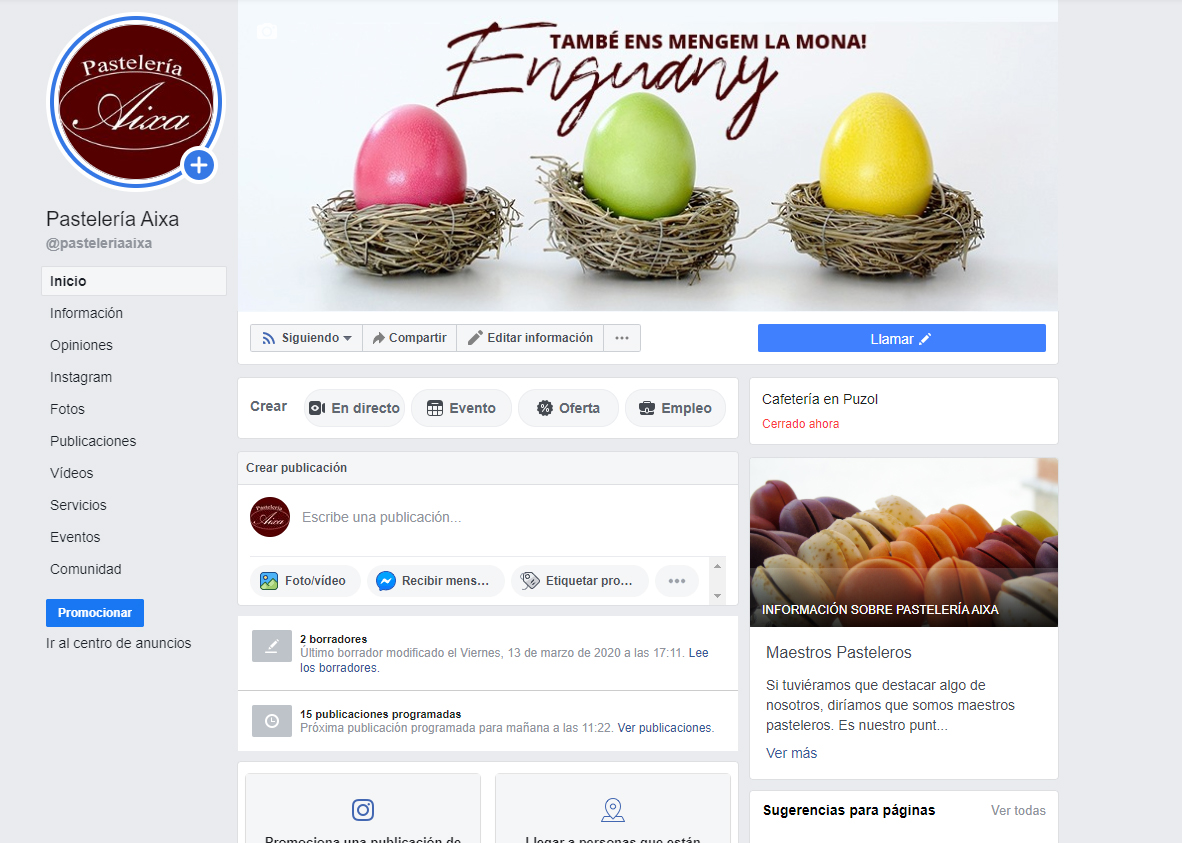Click the location pin icon card
The width and height of the screenshot is (1182, 843).
[x=613, y=810]
